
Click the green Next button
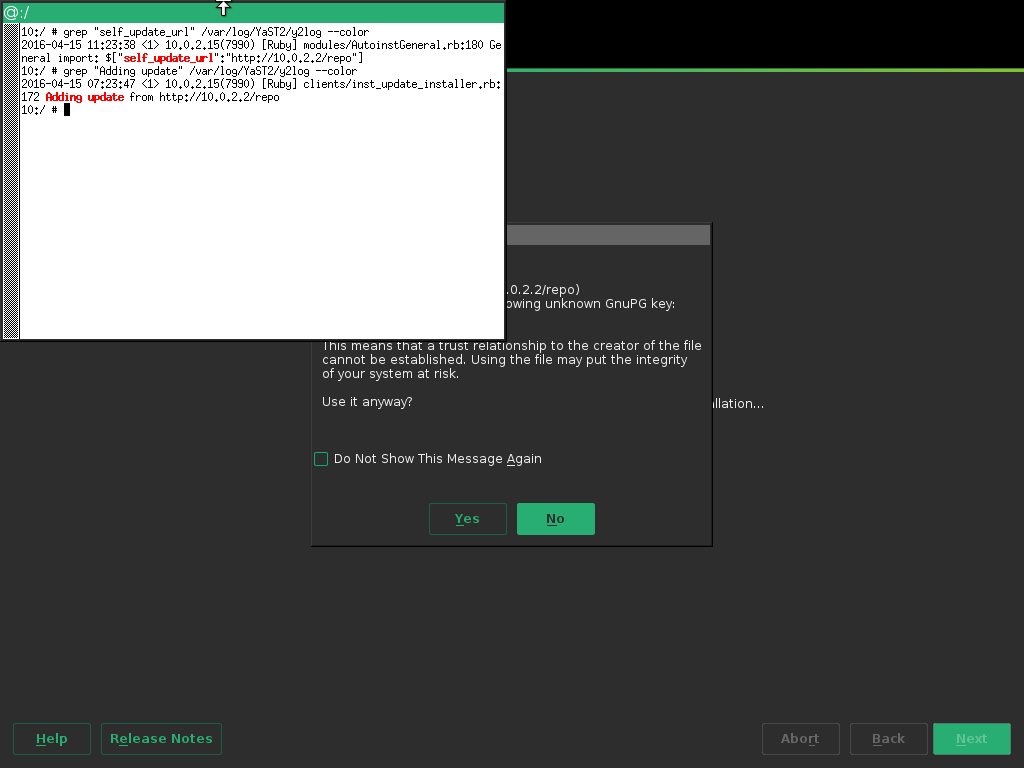tap(971, 739)
